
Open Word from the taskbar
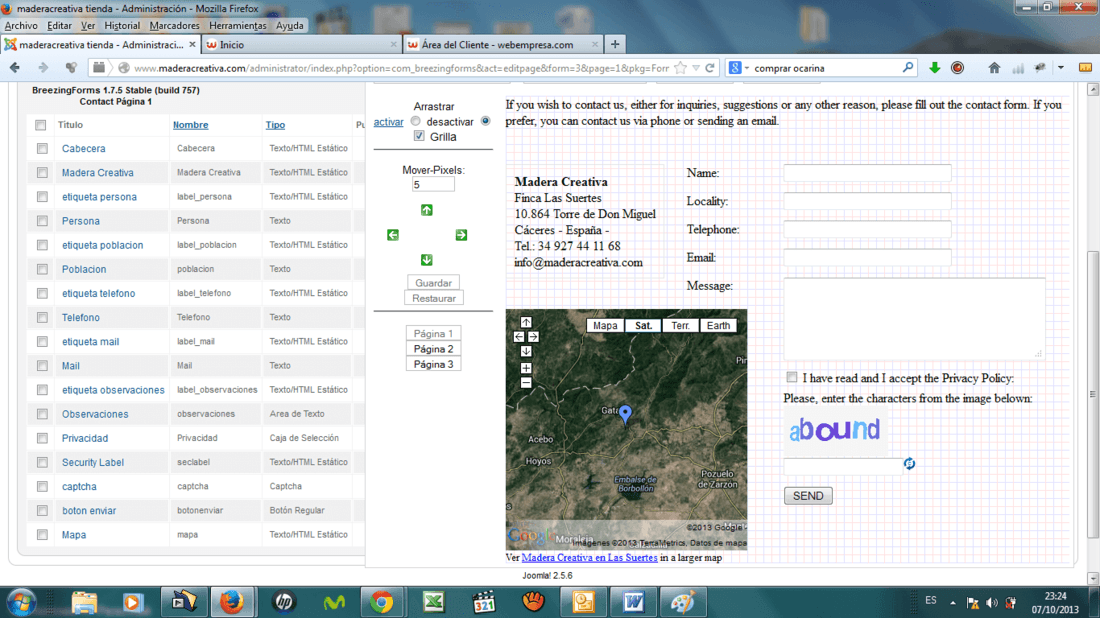click(634, 603)
